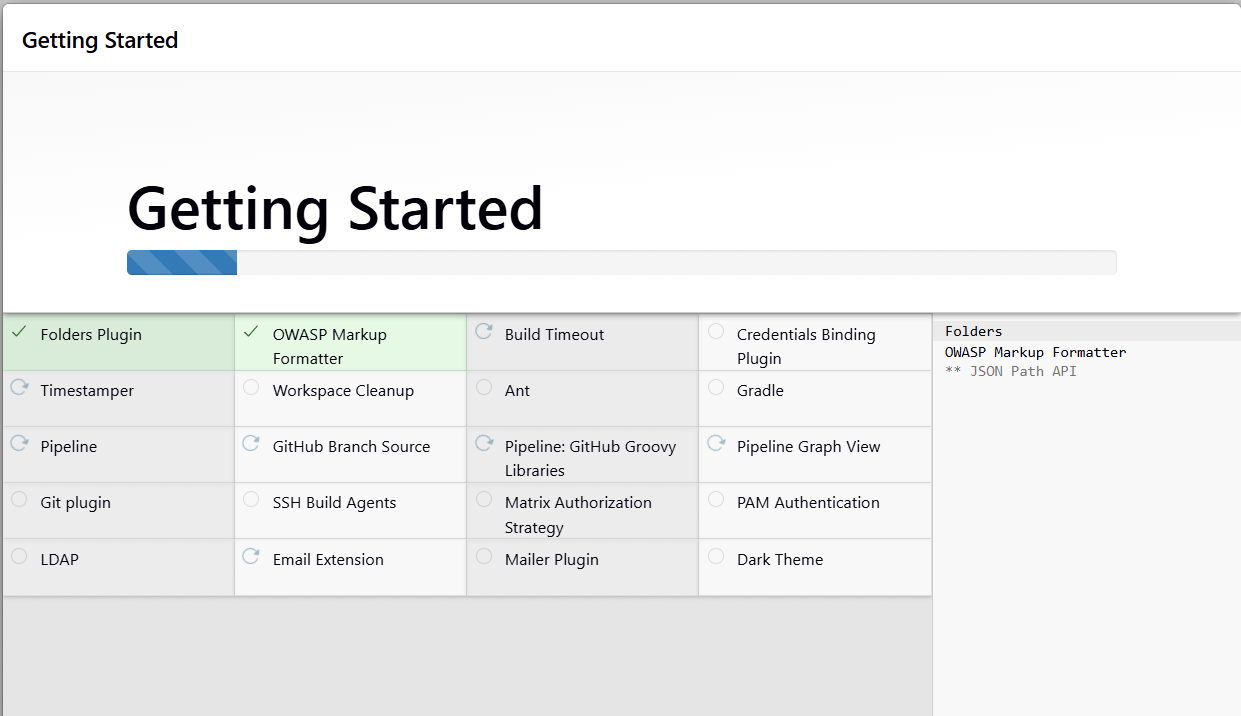Click the JSON Path API log line
Image resolution: width=1241 pixels, height=716 pixels.
click(x=1010, y=371)
